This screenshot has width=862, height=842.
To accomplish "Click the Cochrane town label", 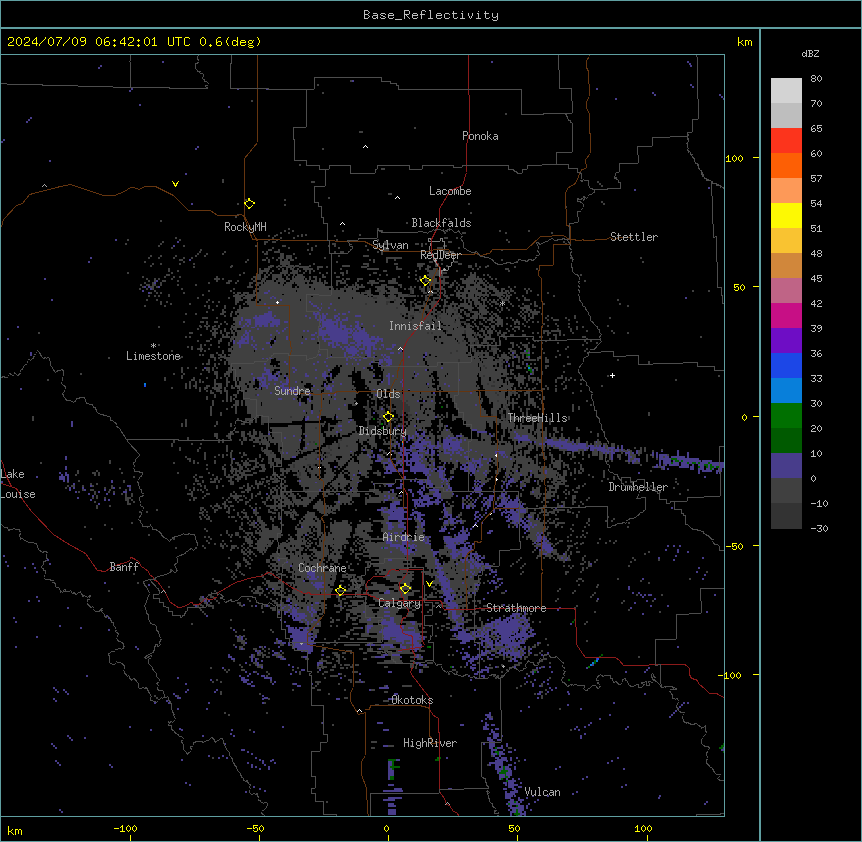I will tap(322, 568).
